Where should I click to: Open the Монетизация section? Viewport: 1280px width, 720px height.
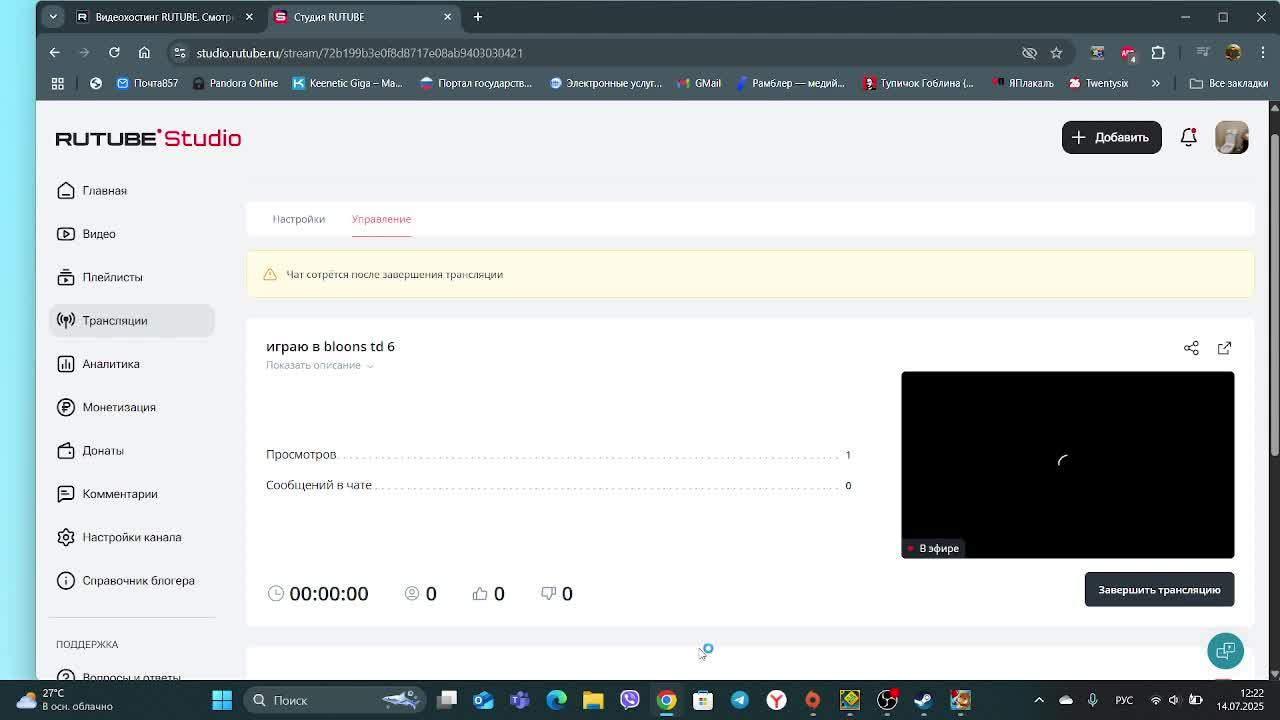click(x=106, y=407)
